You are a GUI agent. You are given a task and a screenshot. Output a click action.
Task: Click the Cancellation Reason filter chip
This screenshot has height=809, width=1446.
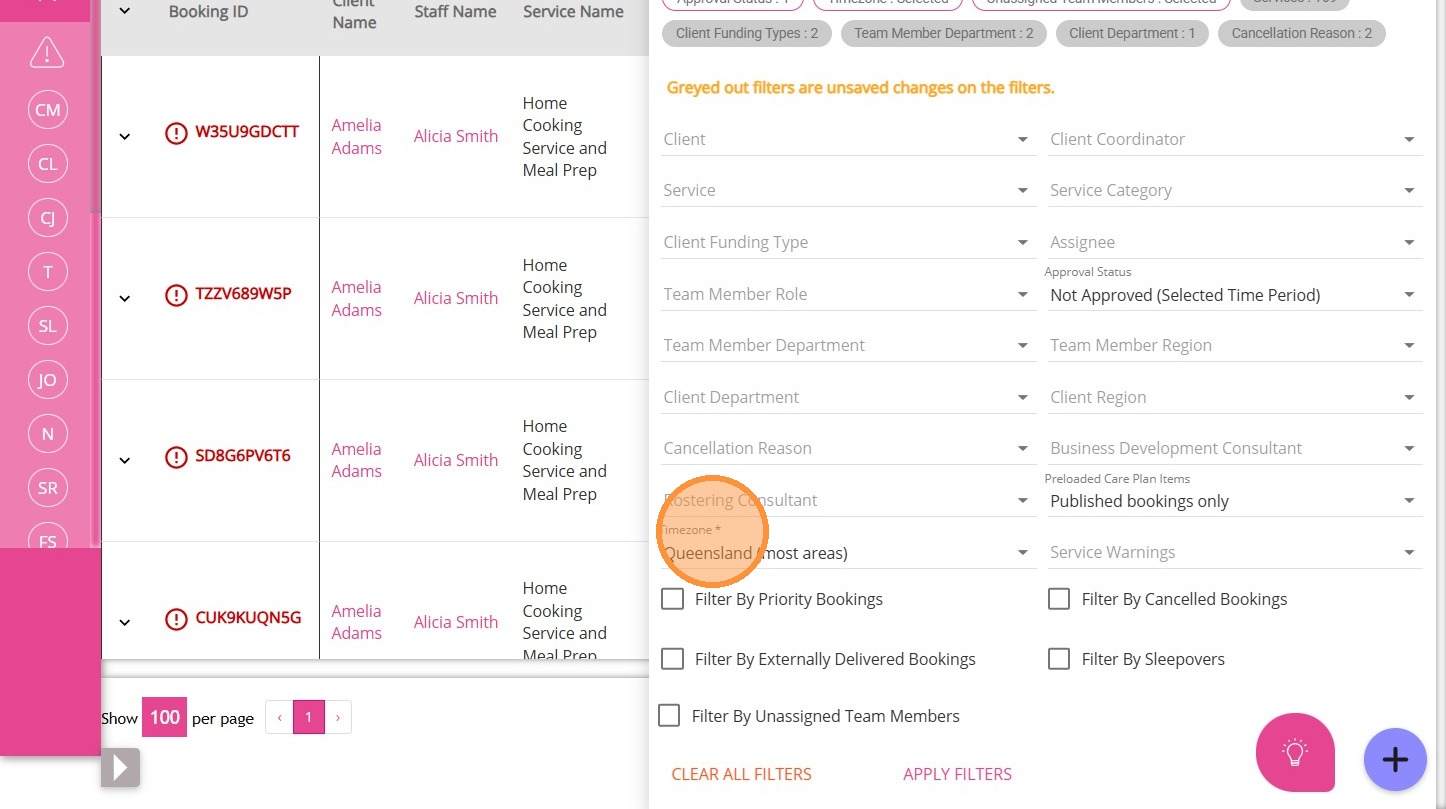1301,33
